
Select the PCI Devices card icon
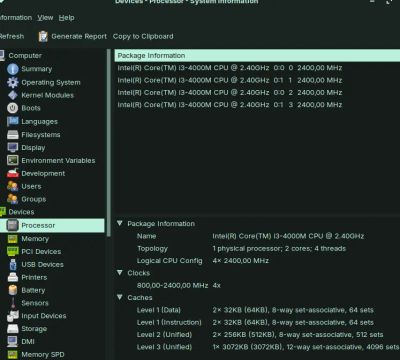pos(13,251)
